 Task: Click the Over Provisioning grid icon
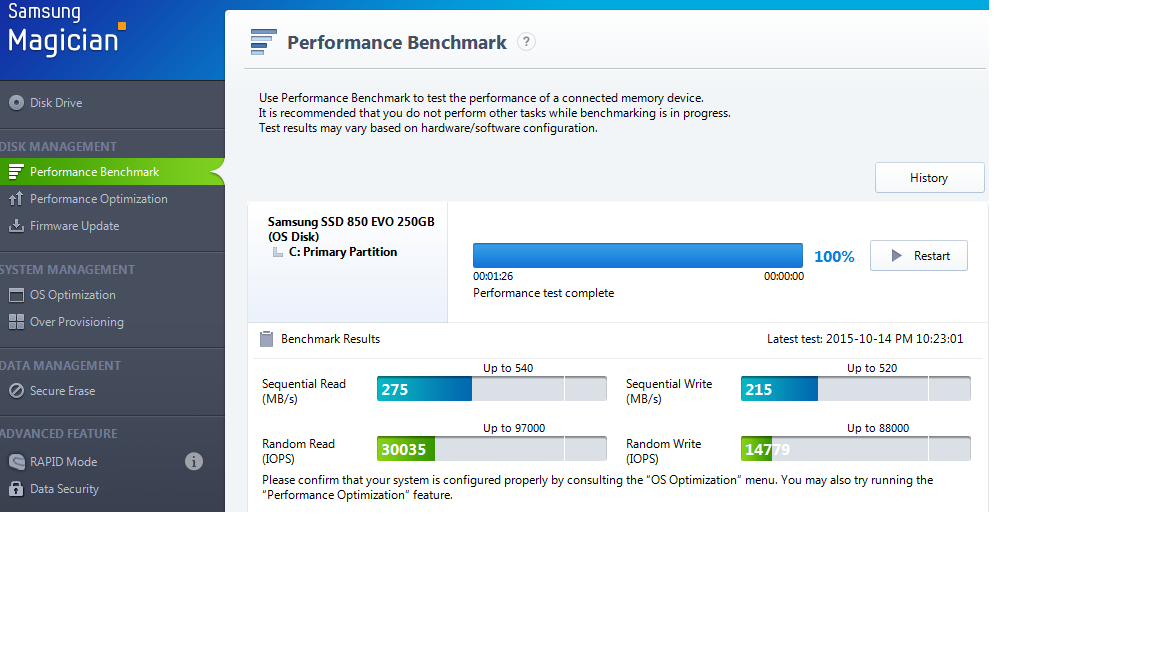(16, 322)
